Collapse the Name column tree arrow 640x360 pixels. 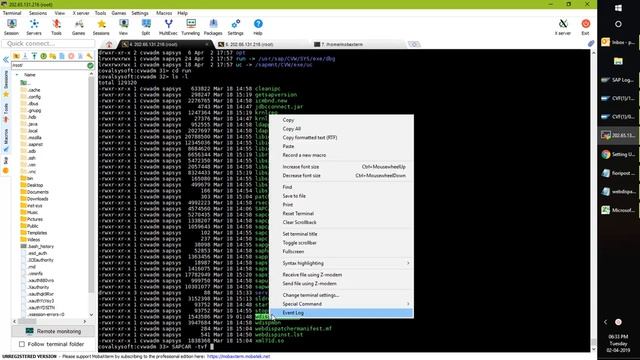tap(17, 75)
